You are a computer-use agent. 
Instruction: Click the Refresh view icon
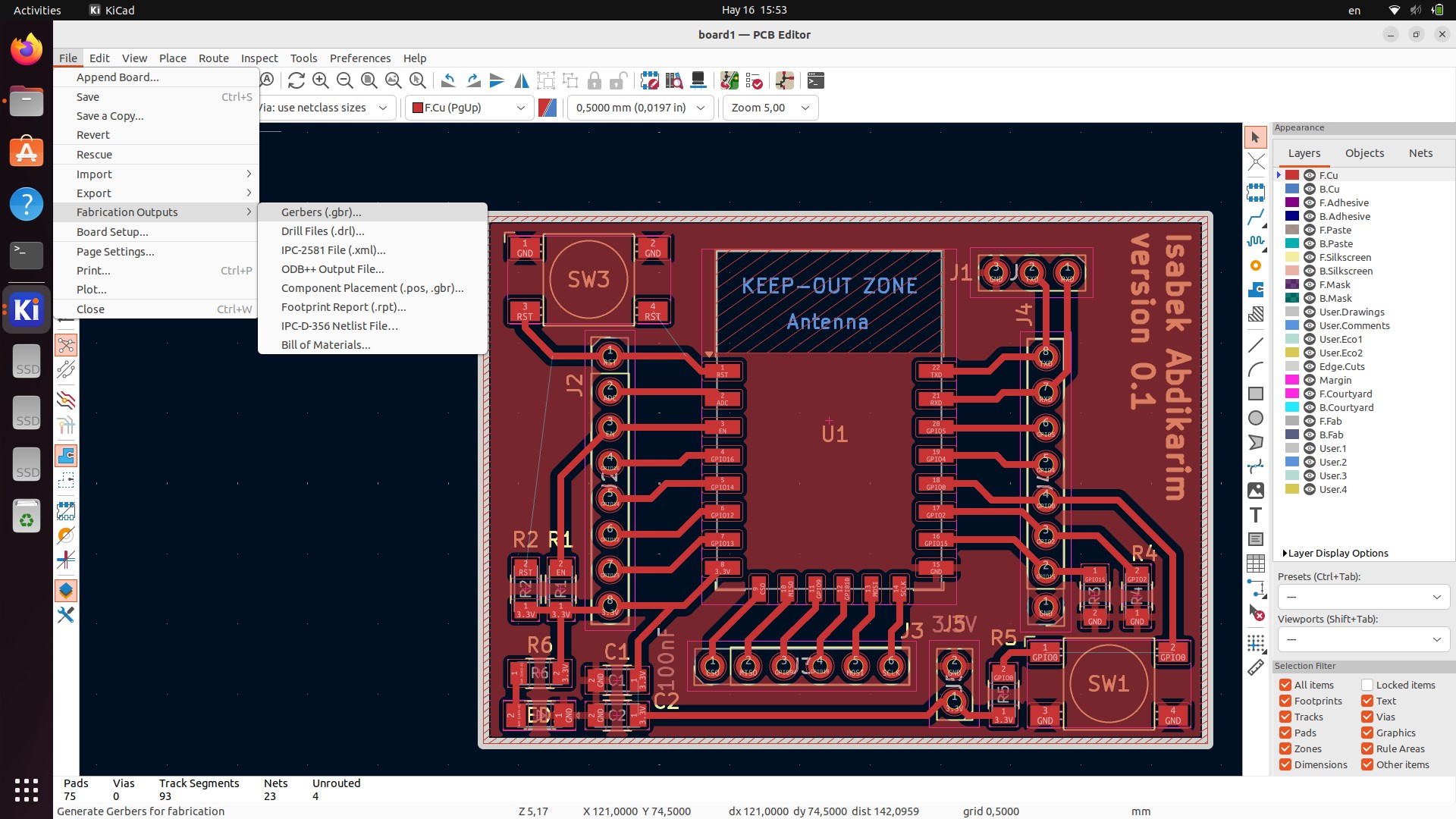coord(296,80)
